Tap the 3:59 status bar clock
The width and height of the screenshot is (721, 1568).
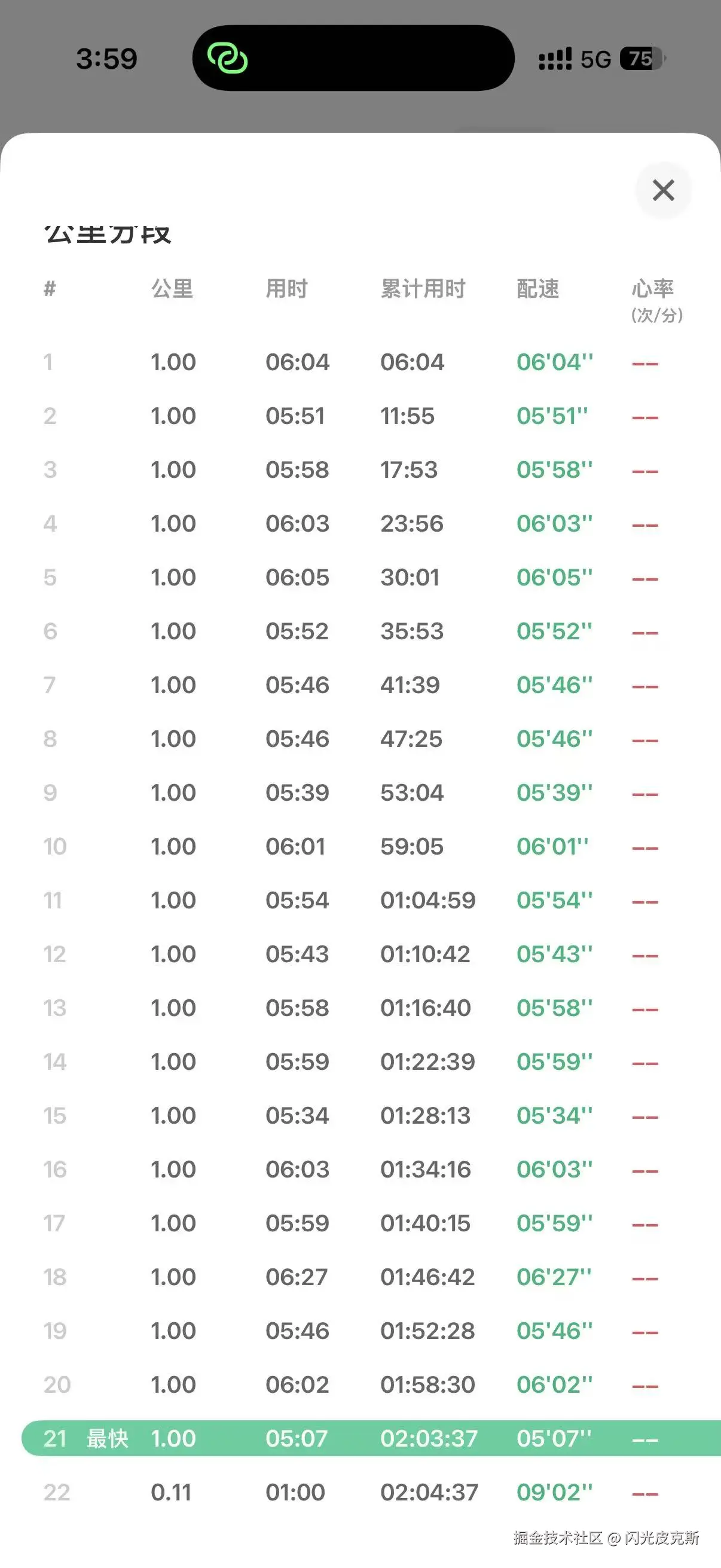pyautogui.click(x=106, y=59)
